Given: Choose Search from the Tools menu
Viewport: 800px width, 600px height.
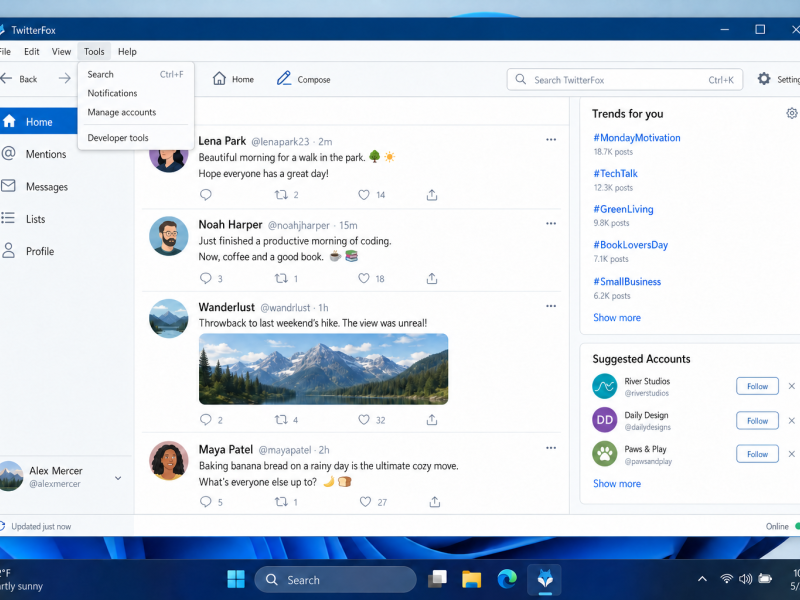Looking at the screenshot, I should point(136,74).
